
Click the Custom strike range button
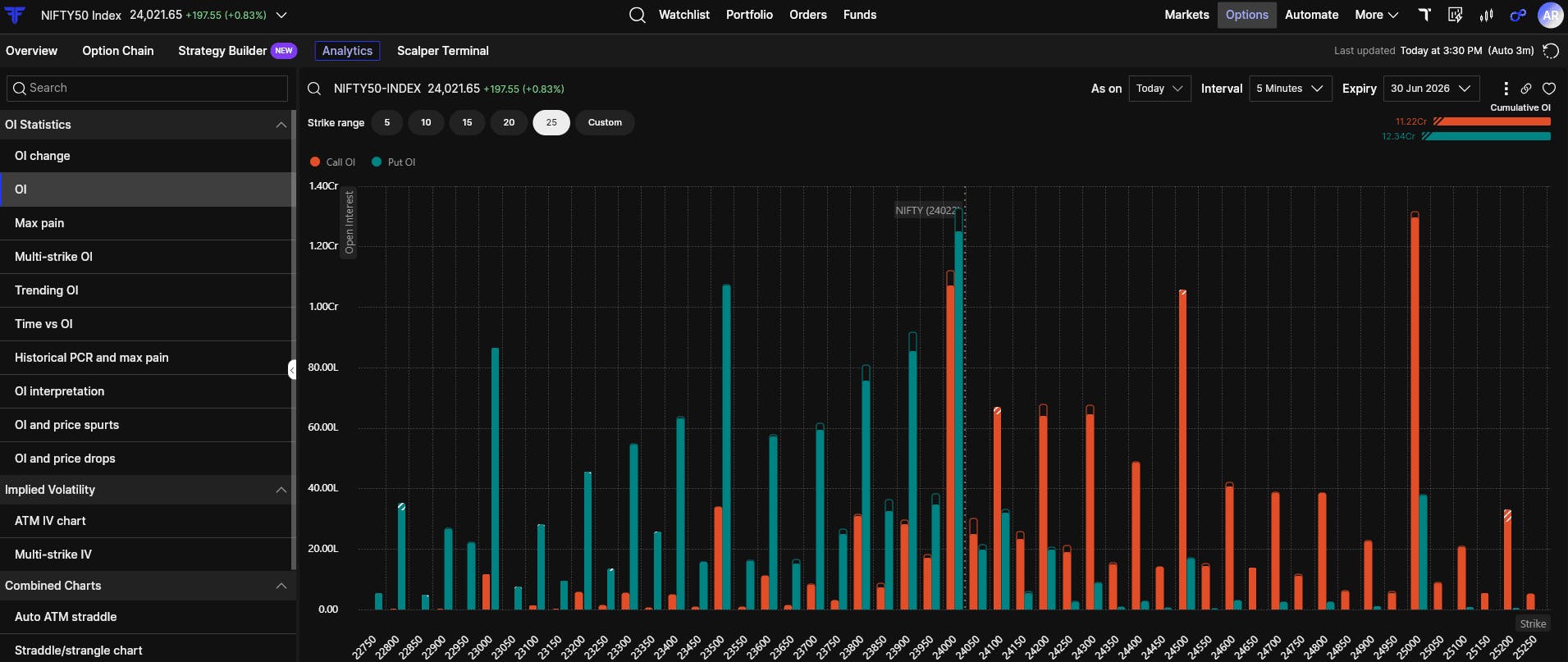[605, 122]
